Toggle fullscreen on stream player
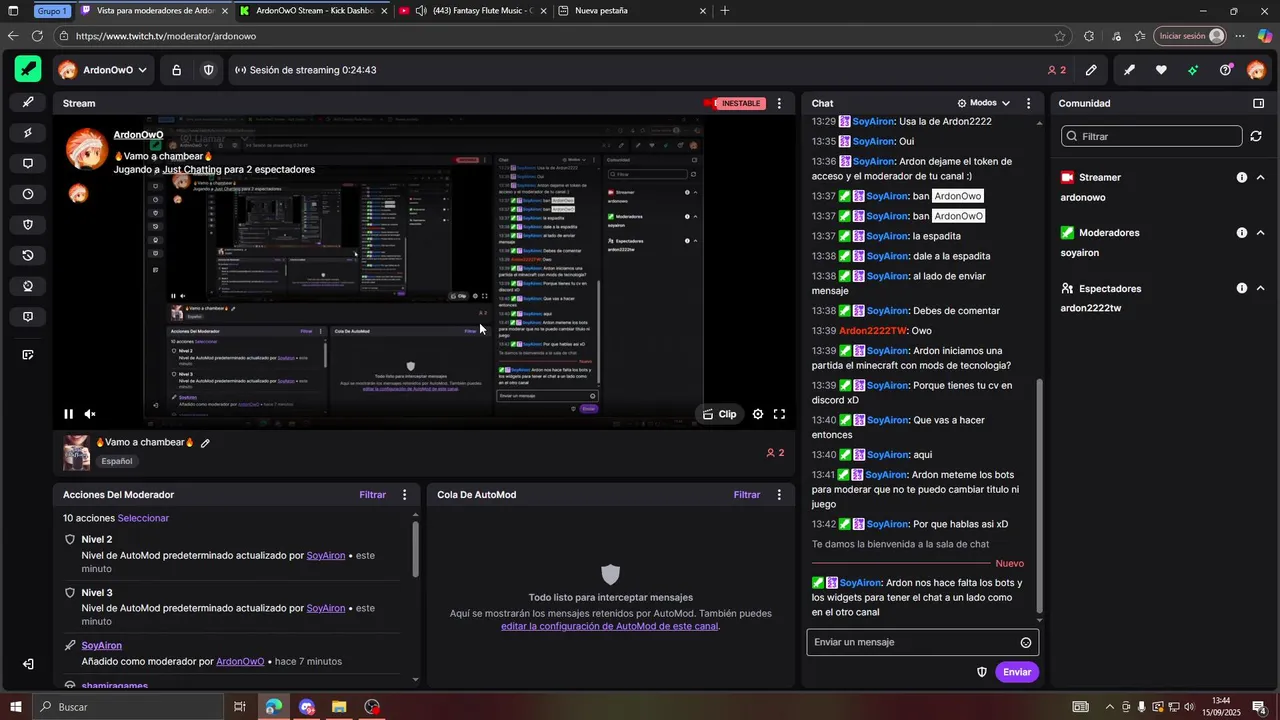 (x=779, y=414)
